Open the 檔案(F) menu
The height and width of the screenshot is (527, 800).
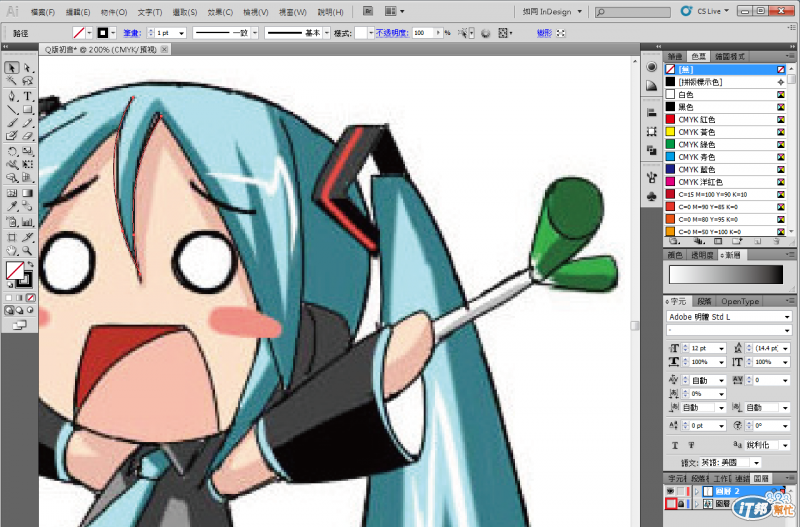pyautogui.click(x=42, y=12)
